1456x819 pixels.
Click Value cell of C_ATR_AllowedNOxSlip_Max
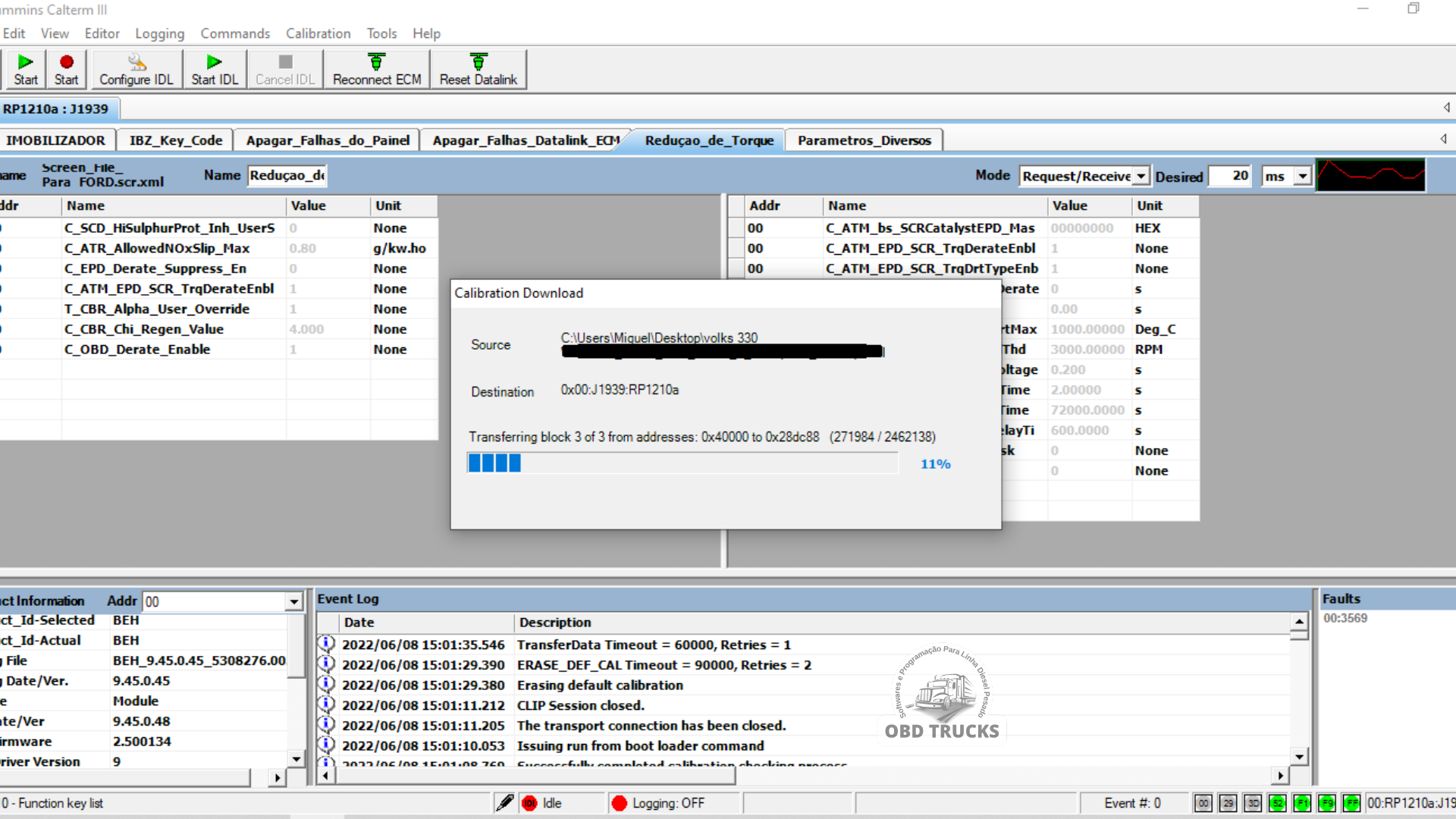(328, 248)
